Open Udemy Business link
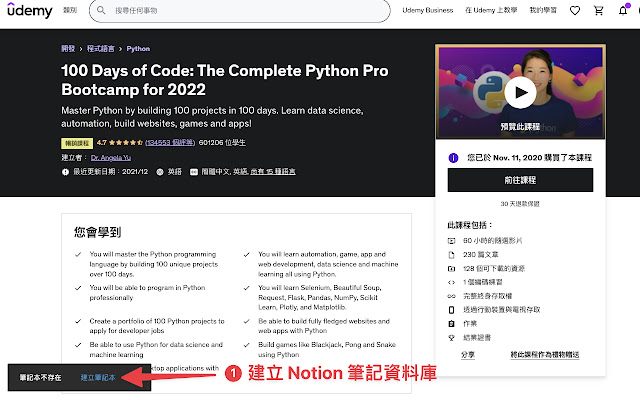Screen dimensions: 640x400 click(x=428, y=10)
